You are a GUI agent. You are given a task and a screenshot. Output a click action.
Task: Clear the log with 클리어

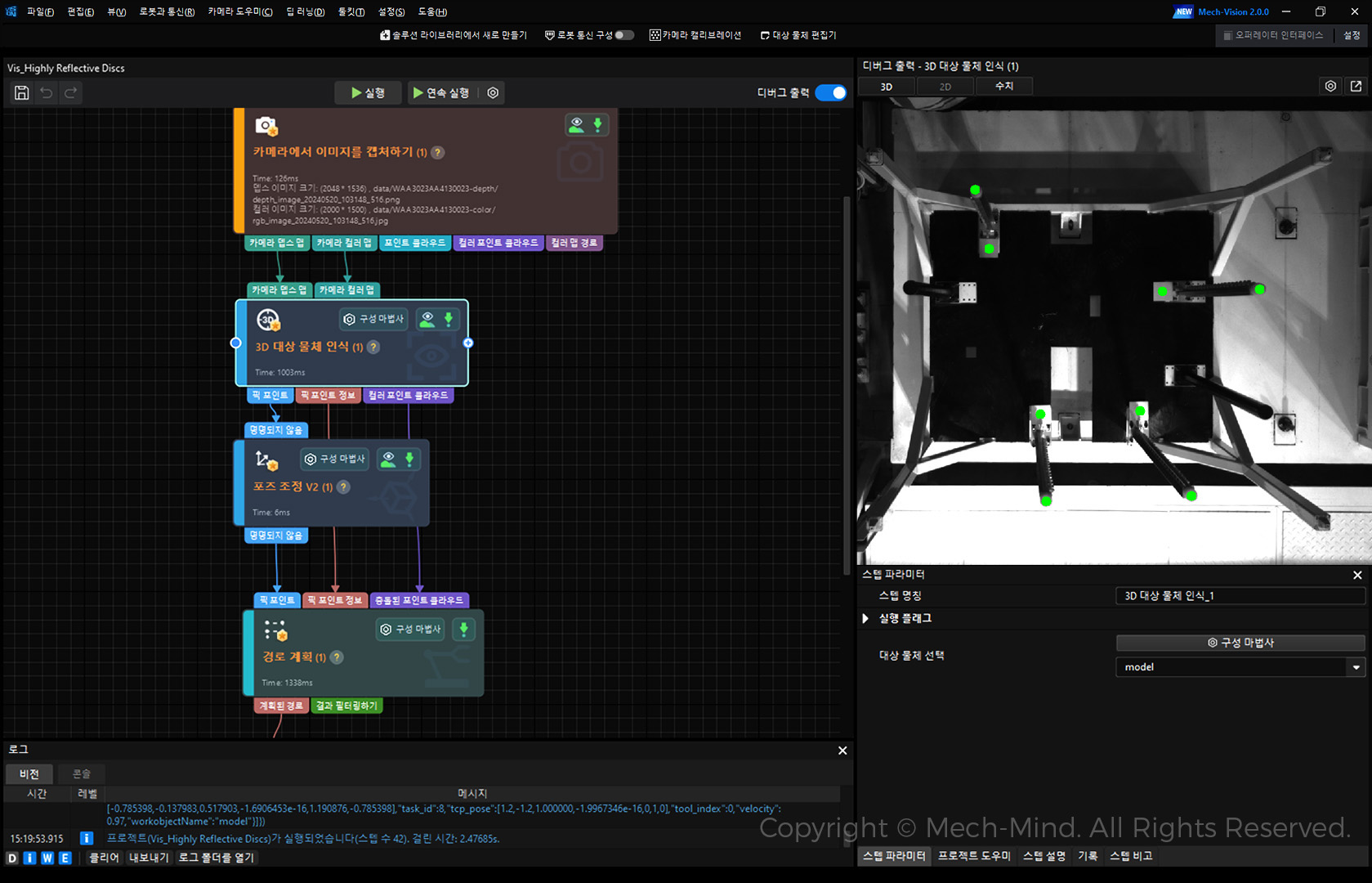click(104, 858)
